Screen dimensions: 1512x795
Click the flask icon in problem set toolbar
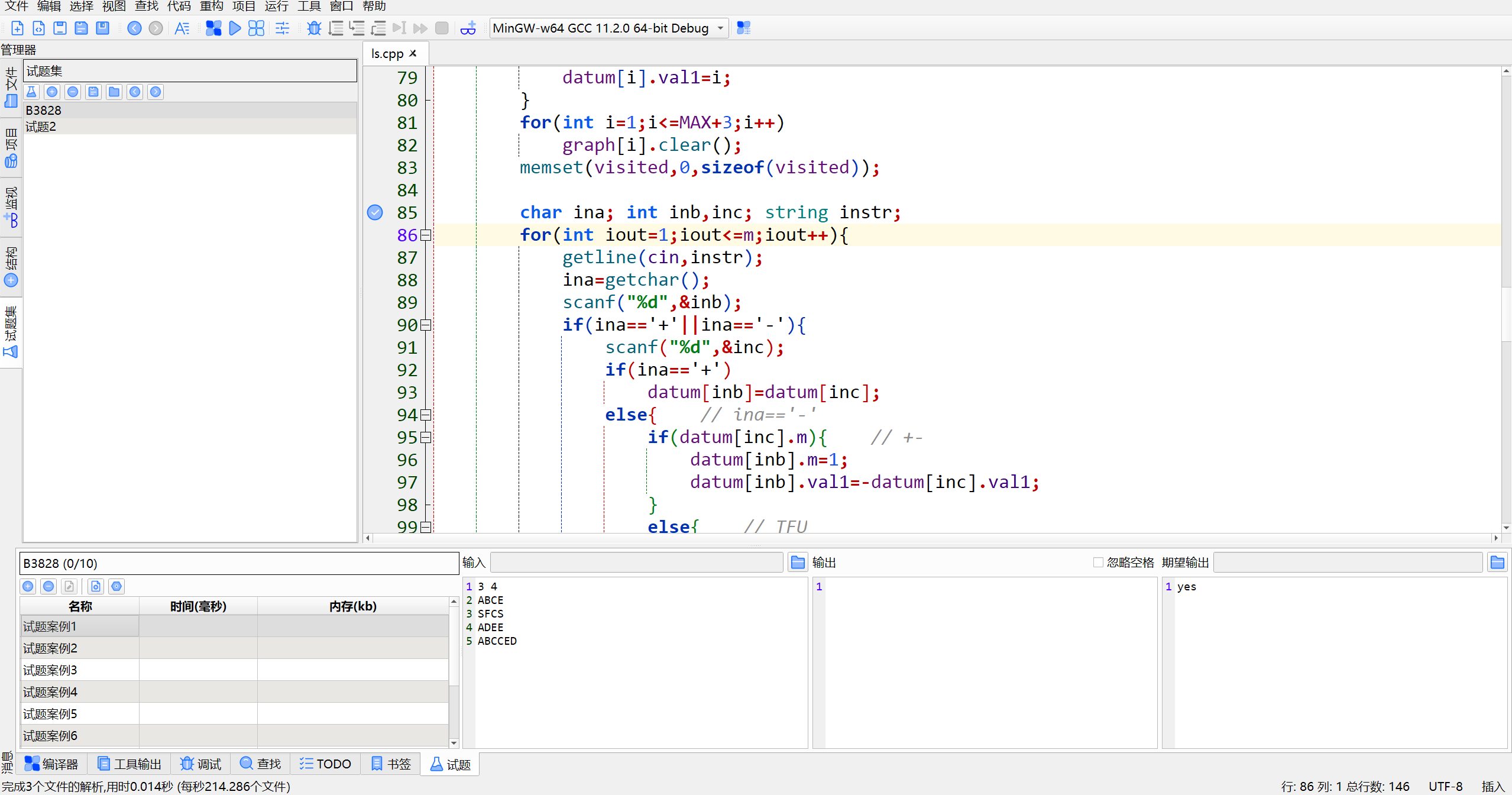[x=31, y=92]
